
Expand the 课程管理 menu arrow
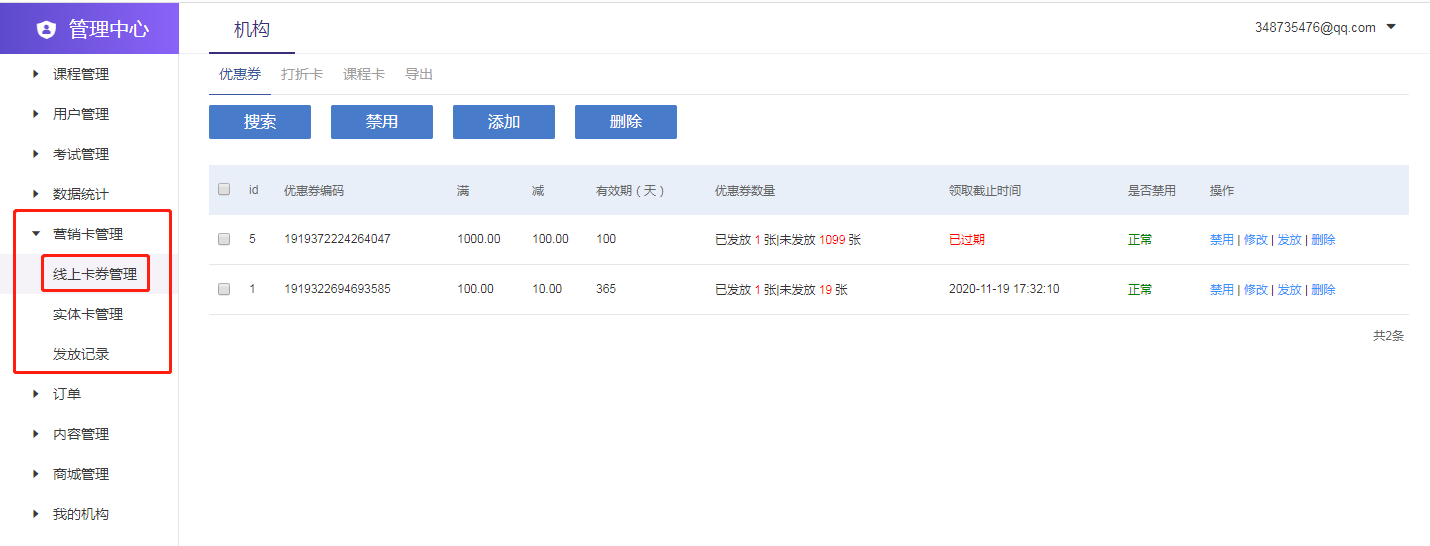tap(36, 74)
